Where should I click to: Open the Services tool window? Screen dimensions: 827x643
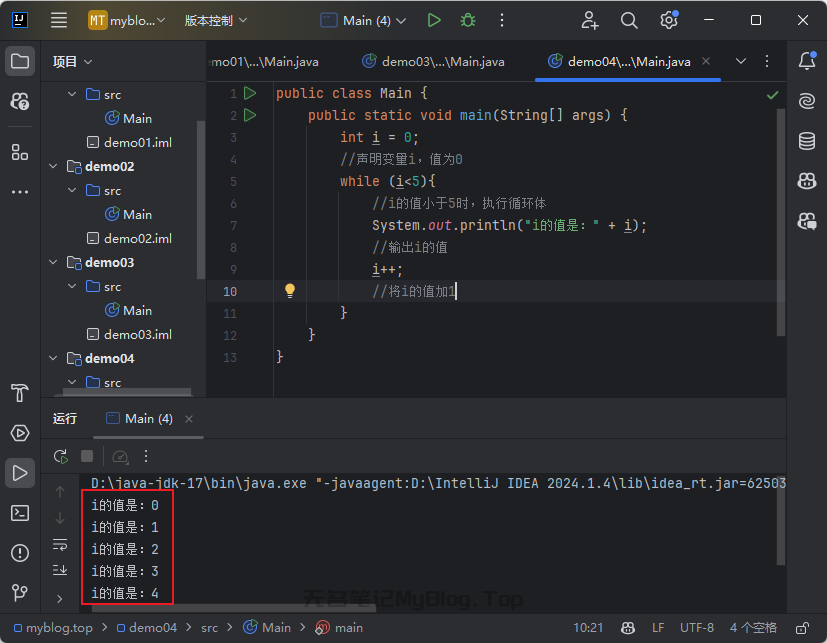pos(20,433)
